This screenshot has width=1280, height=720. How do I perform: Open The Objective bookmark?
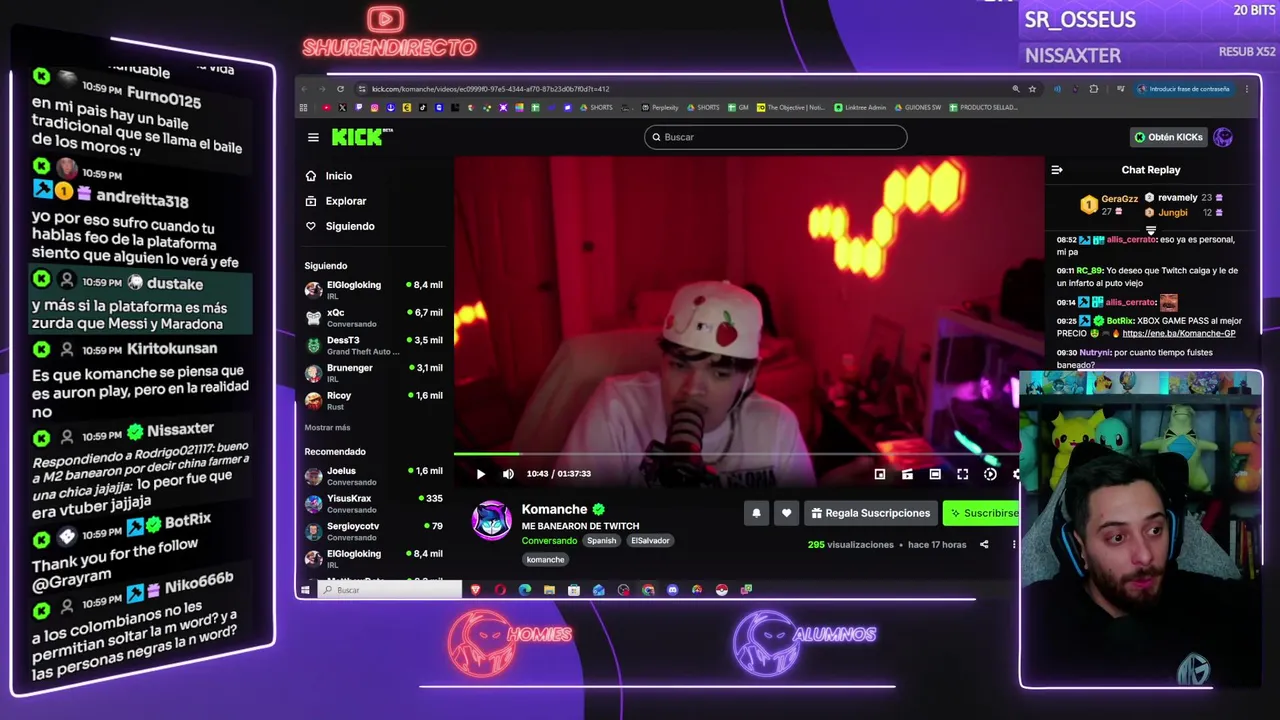tap(791, 108)
